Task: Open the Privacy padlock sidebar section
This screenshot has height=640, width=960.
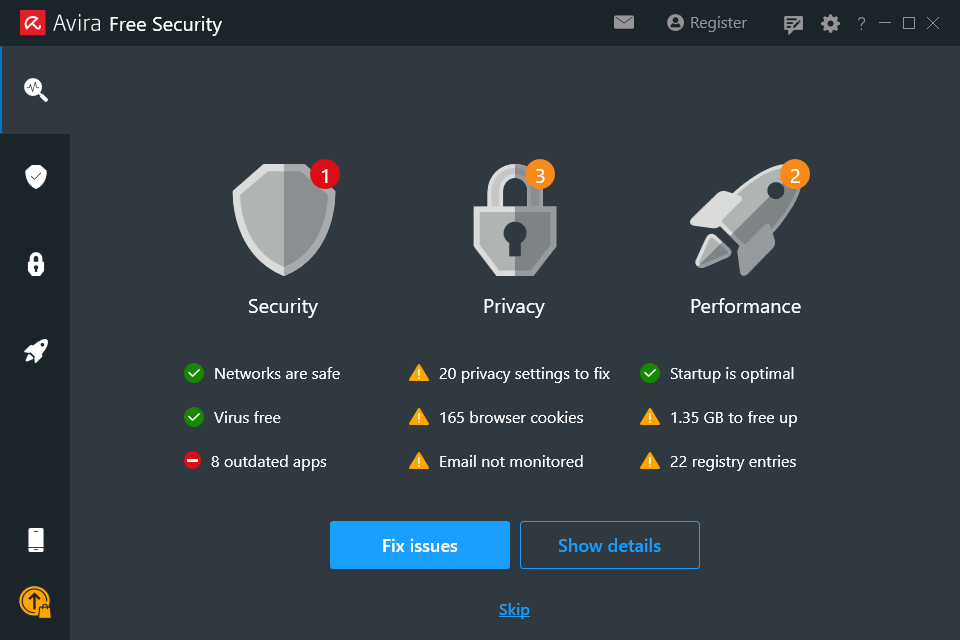Action: [36, 264]
